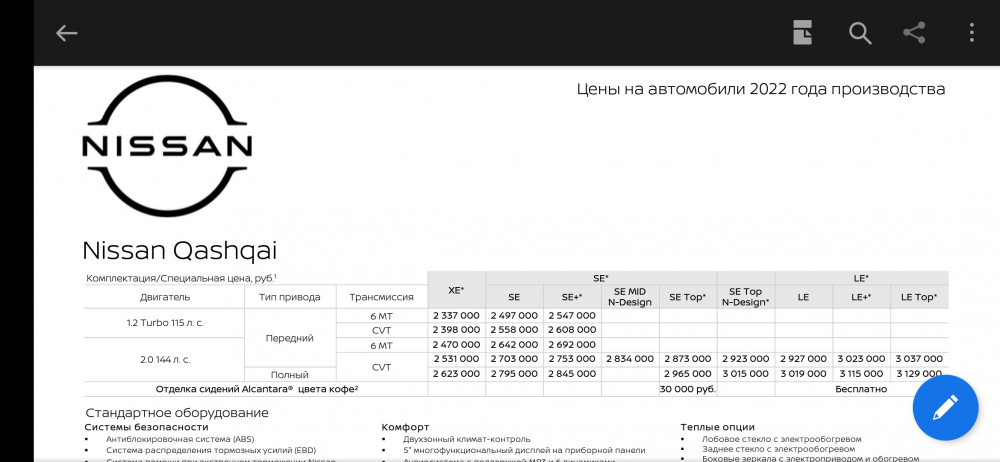Tap the Стандартное оборудование heading
1000x462 pixels.
point(177,412)
